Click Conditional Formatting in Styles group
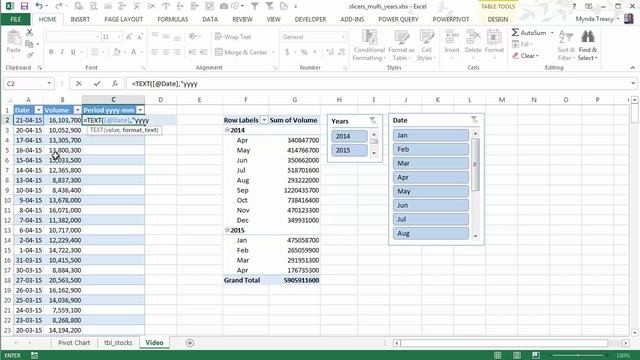The height and width of the screenshot is (360, 640). coord(369,46)
